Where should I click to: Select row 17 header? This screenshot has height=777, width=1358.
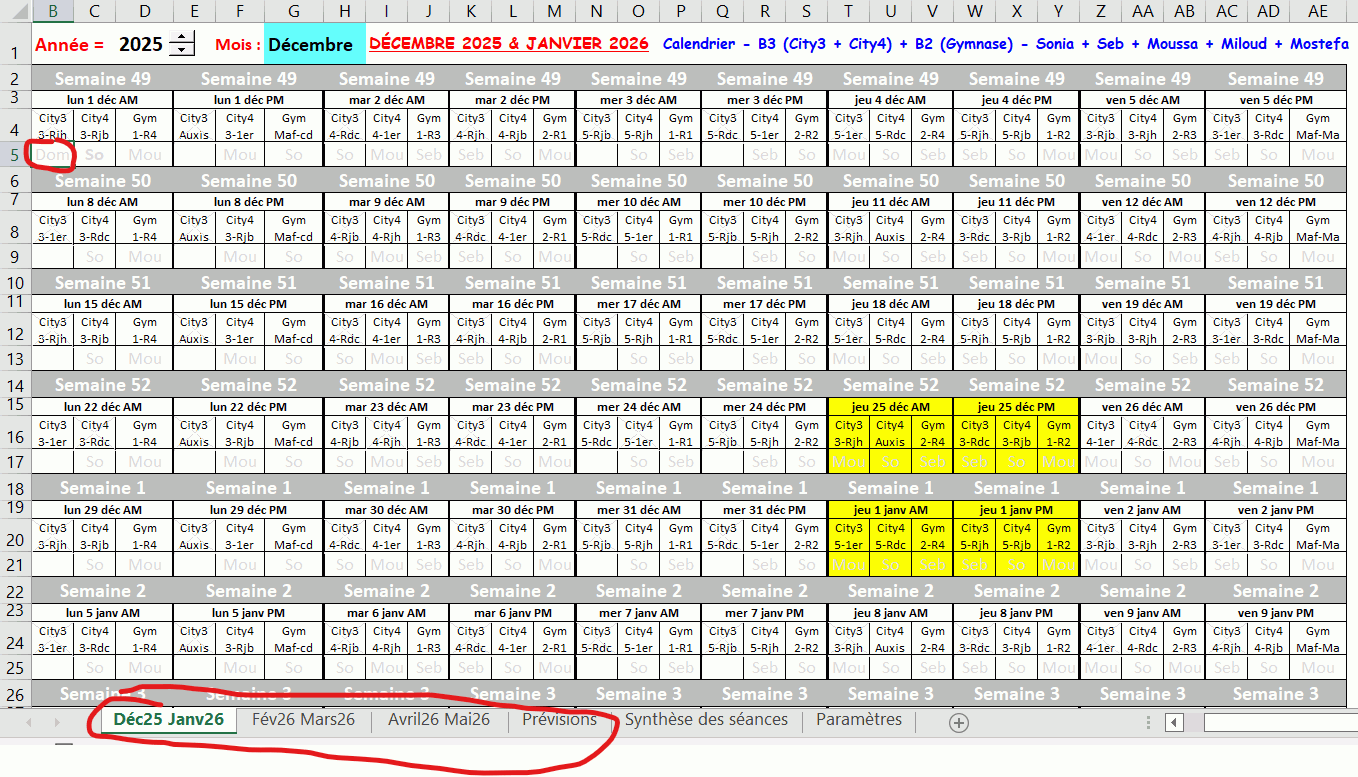(15, 462)
